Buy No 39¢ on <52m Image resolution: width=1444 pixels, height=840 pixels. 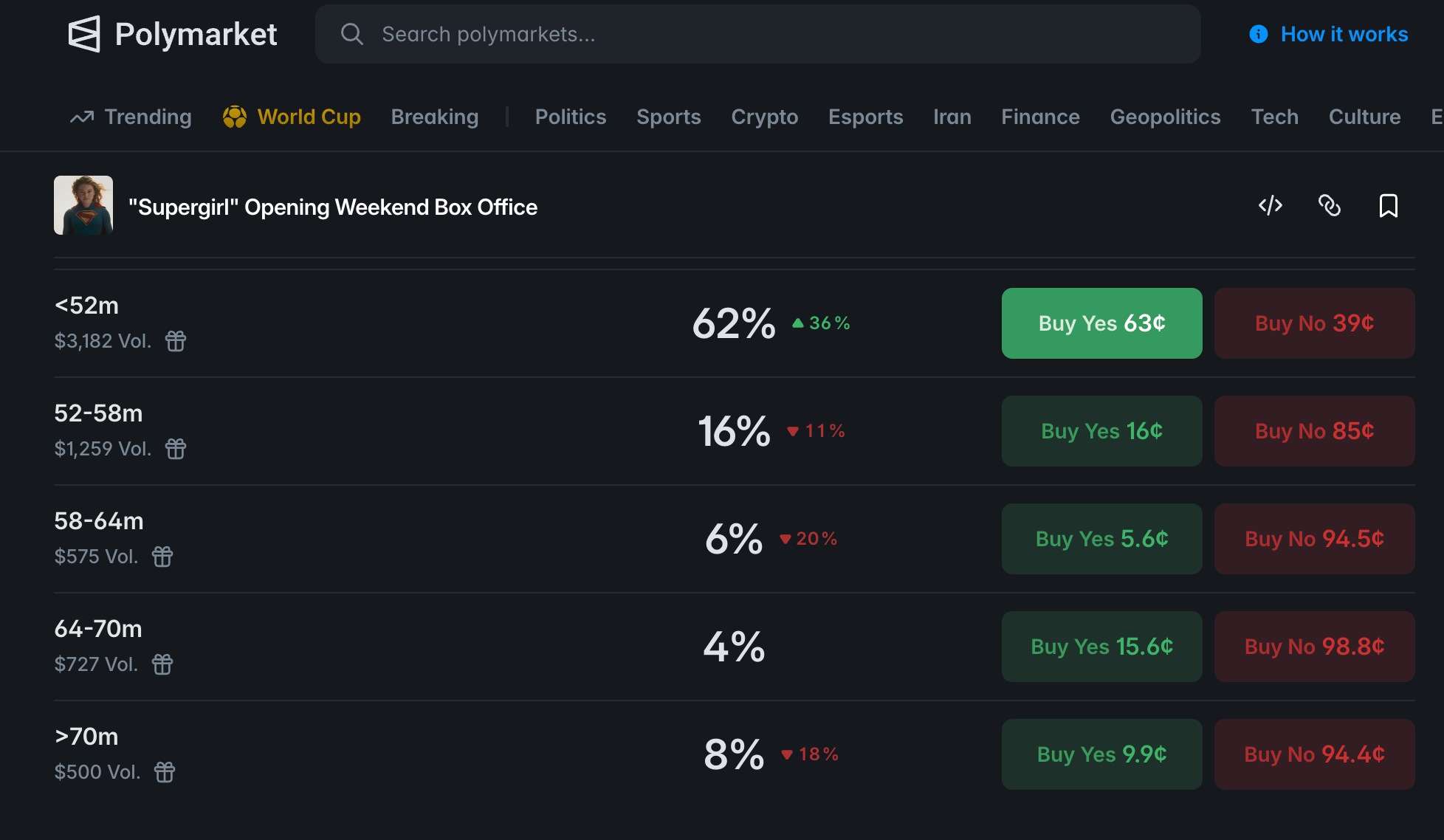pos(1315,323)
